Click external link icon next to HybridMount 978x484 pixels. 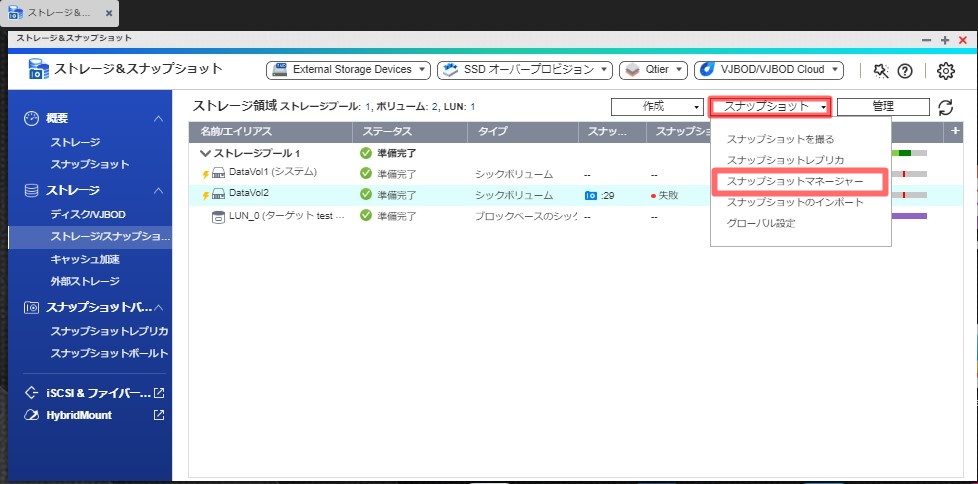click(x=159, y=415)
